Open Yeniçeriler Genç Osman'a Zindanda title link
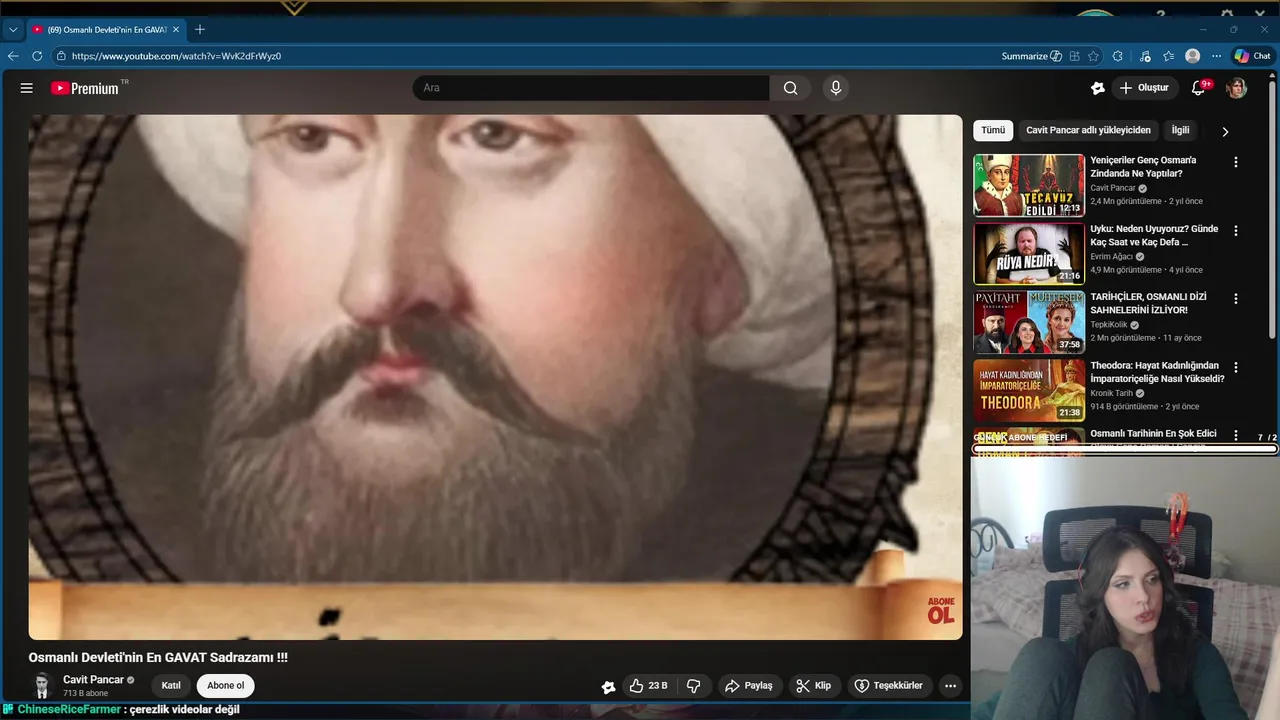1280x720 pixels. click(x=1143, y=166)
